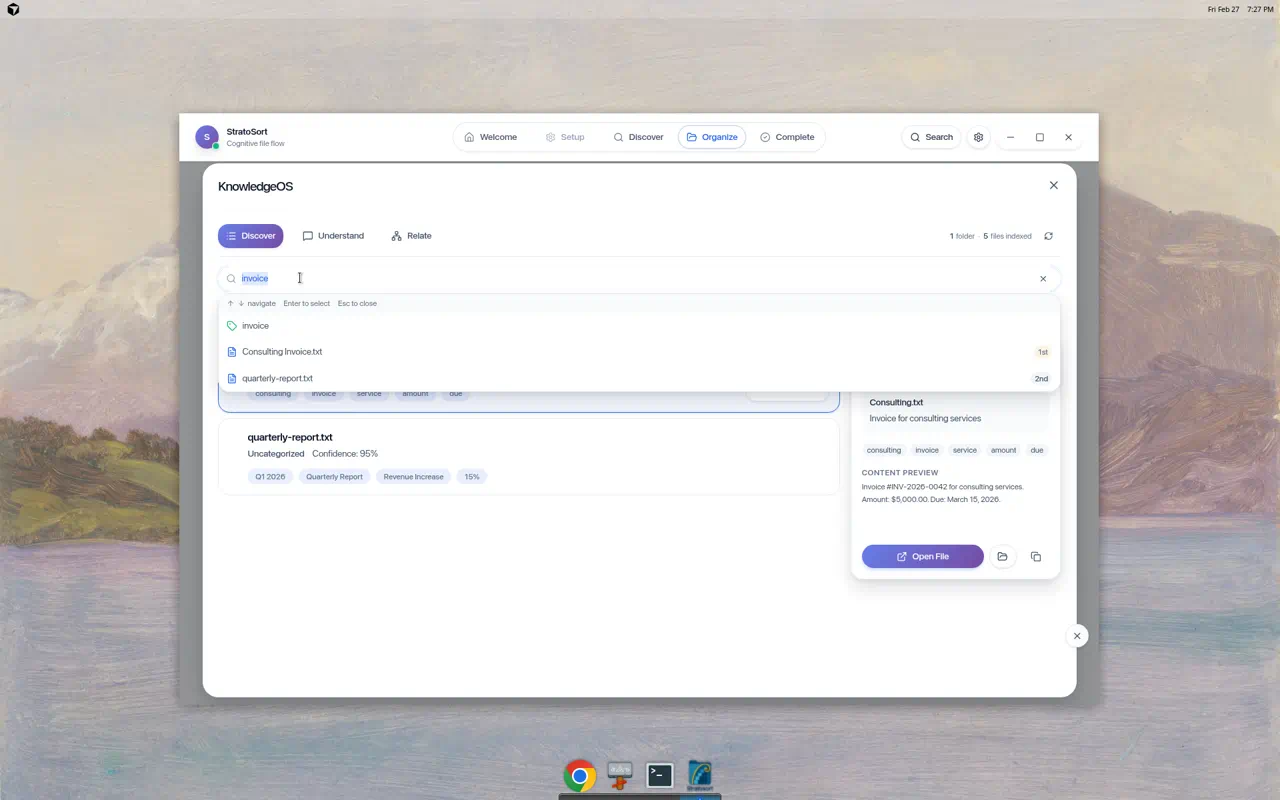Open the settings gear icon

coord(978,137)
